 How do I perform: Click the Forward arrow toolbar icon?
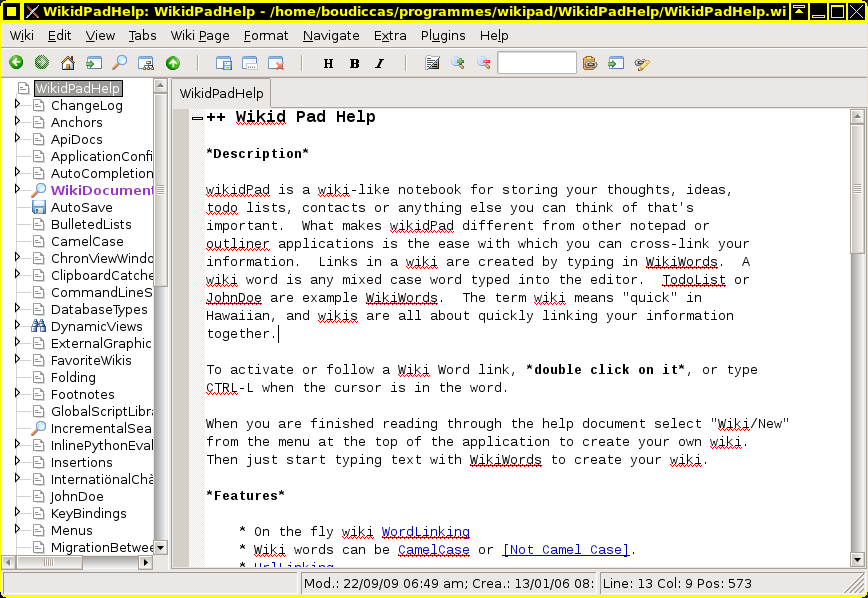(42, 63)
